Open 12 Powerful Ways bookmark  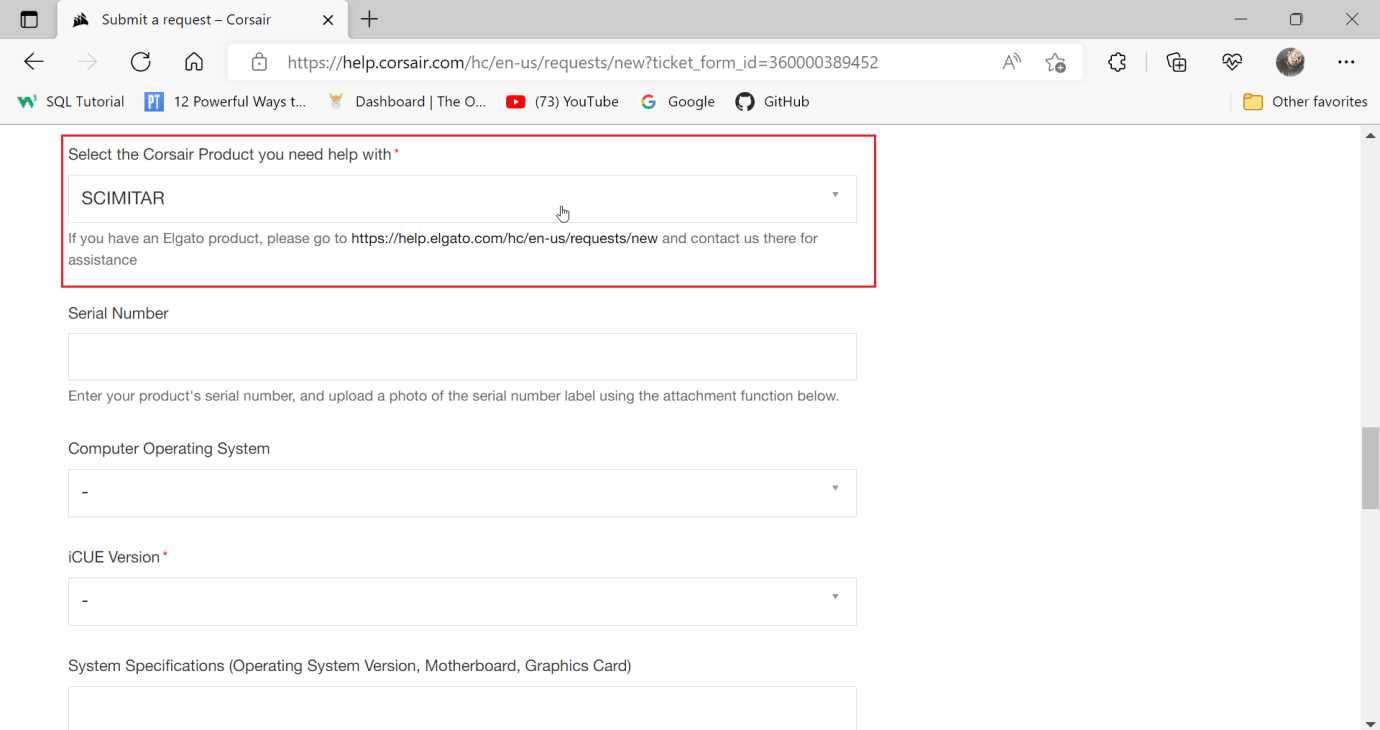pyautogui.click(x=225, y=101)
